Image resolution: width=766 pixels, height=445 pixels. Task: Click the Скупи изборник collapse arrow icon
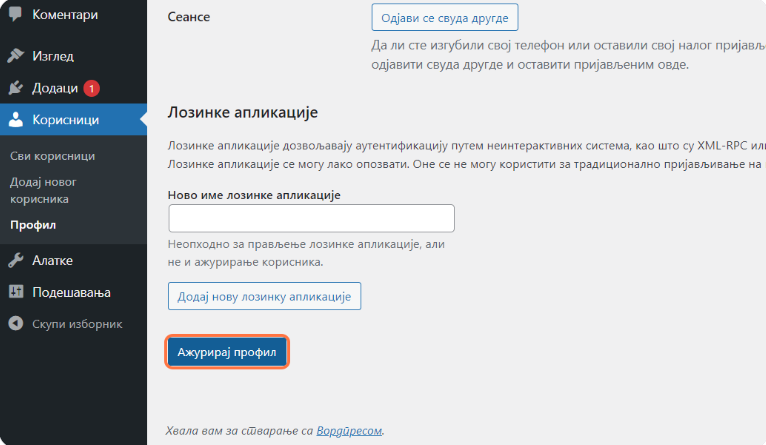pyautogui.click(x=16, y=324)
